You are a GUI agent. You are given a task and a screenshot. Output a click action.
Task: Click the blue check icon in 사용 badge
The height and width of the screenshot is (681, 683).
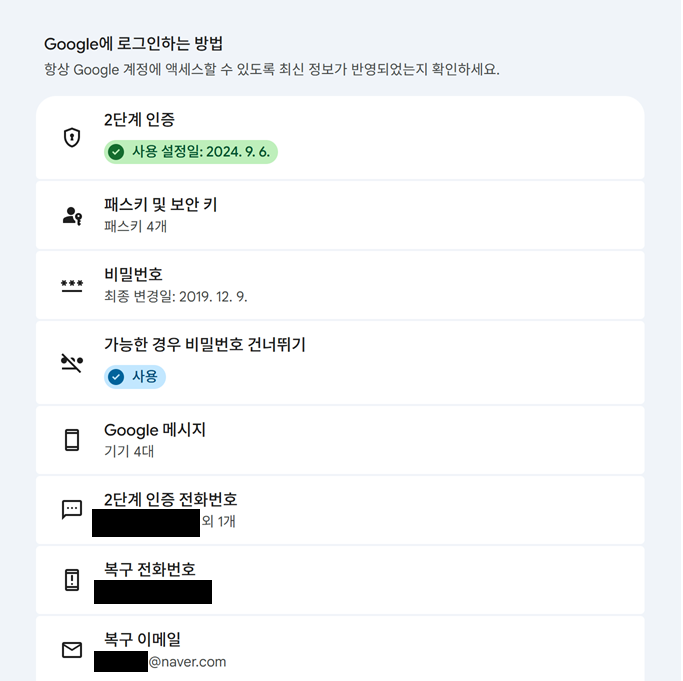pos(116,377)
